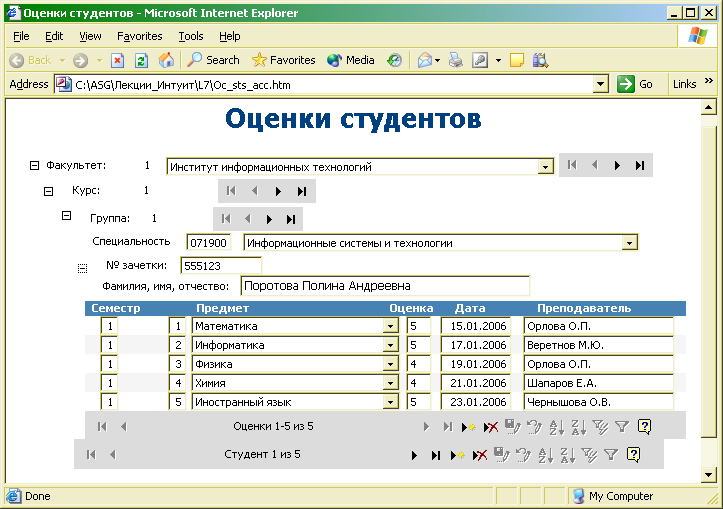Go to next Курс record
This screenshot has width=723, height=509.
tap(278, 191)
